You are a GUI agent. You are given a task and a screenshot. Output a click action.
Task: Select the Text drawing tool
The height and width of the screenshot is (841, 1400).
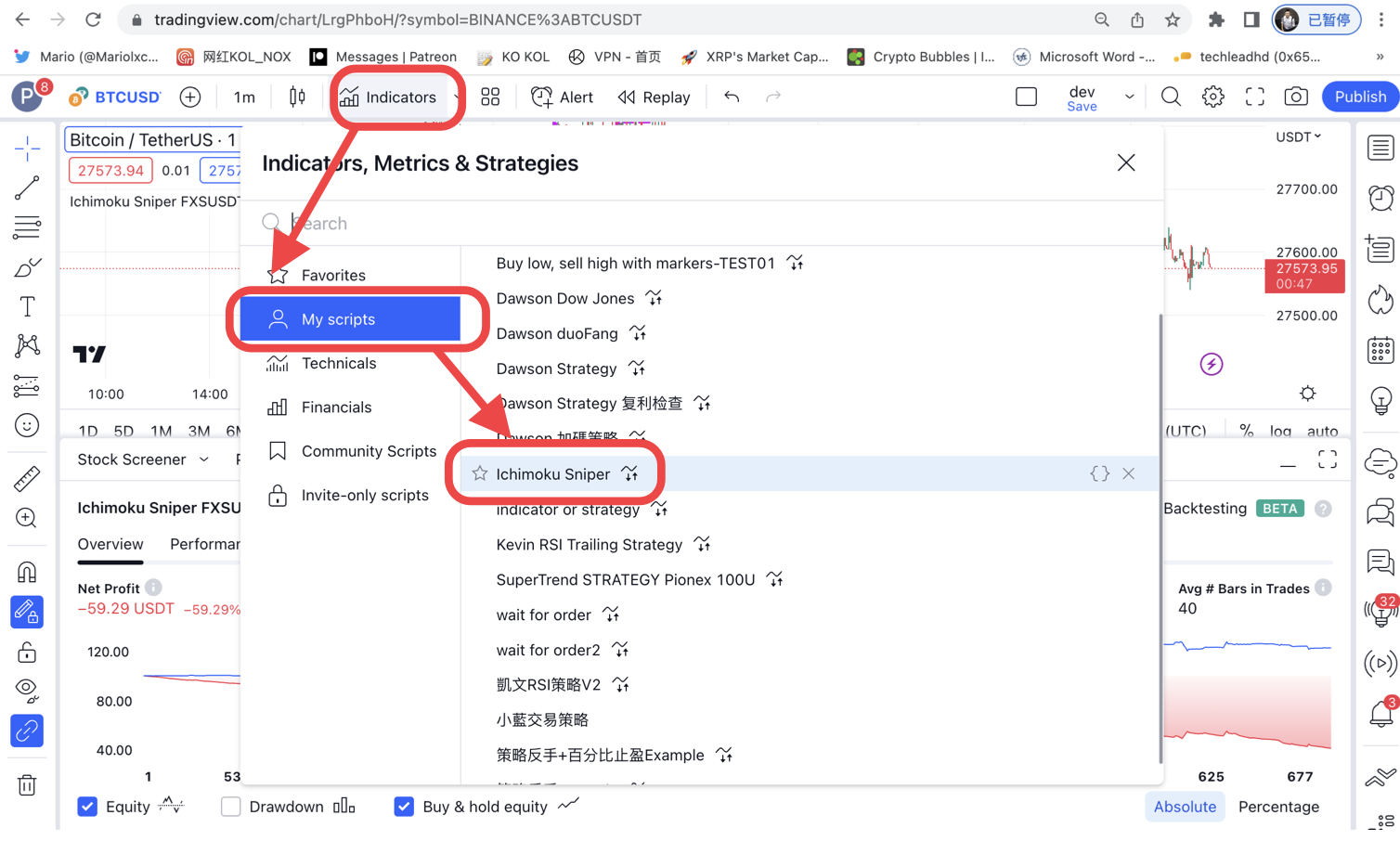click(27, 306)
